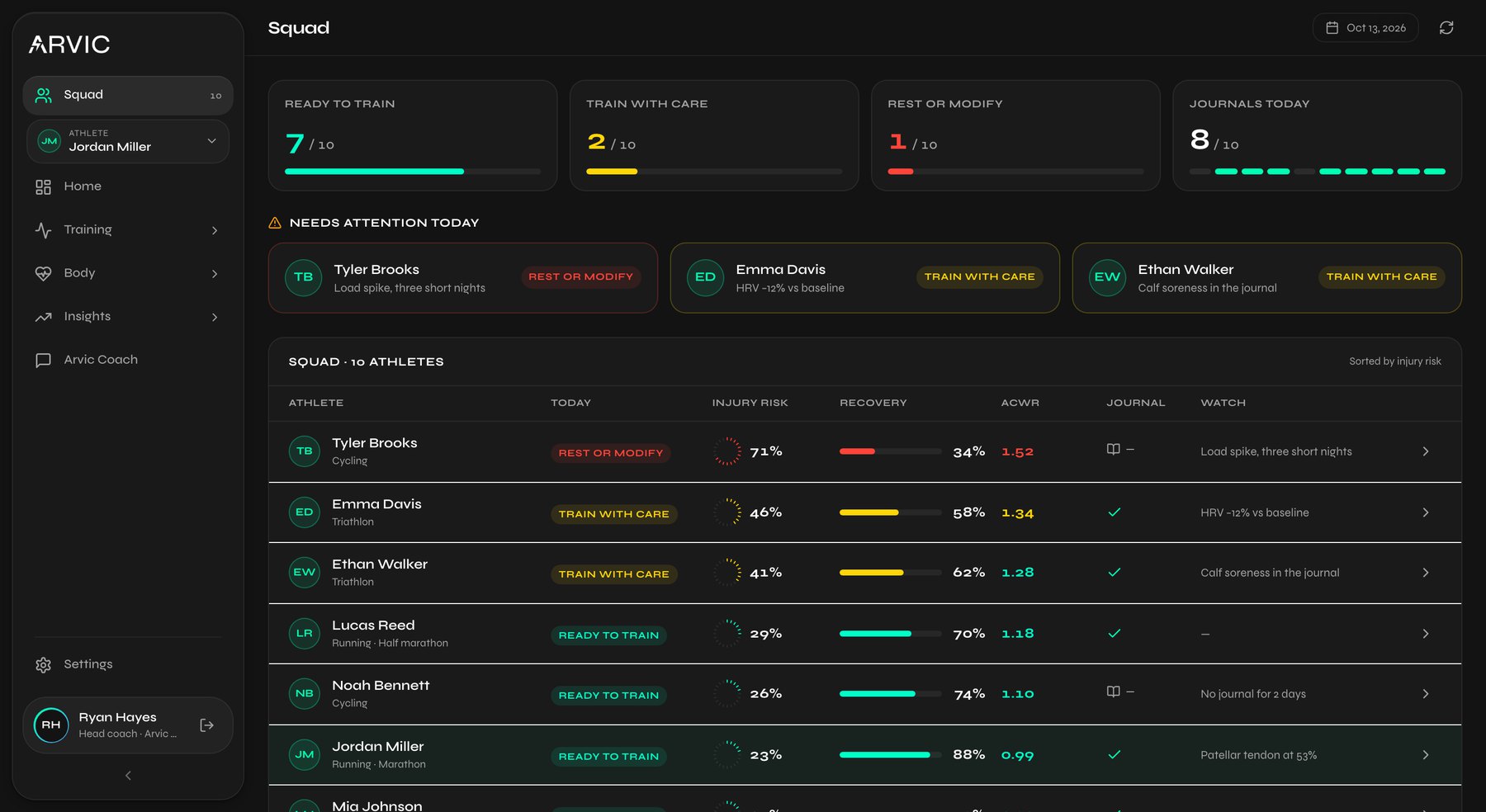Click the Training pulse icon
Screen dimensions: 1486x812
[x=44, y=230]
